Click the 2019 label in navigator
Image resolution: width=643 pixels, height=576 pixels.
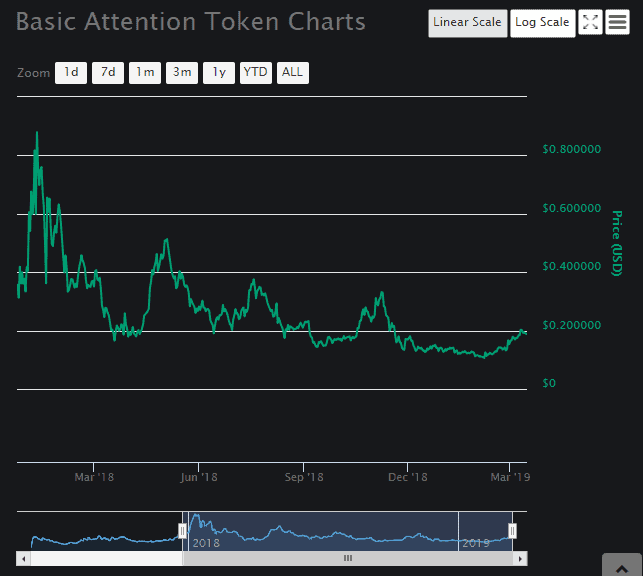pyautogui.click(x=476, y=543)
